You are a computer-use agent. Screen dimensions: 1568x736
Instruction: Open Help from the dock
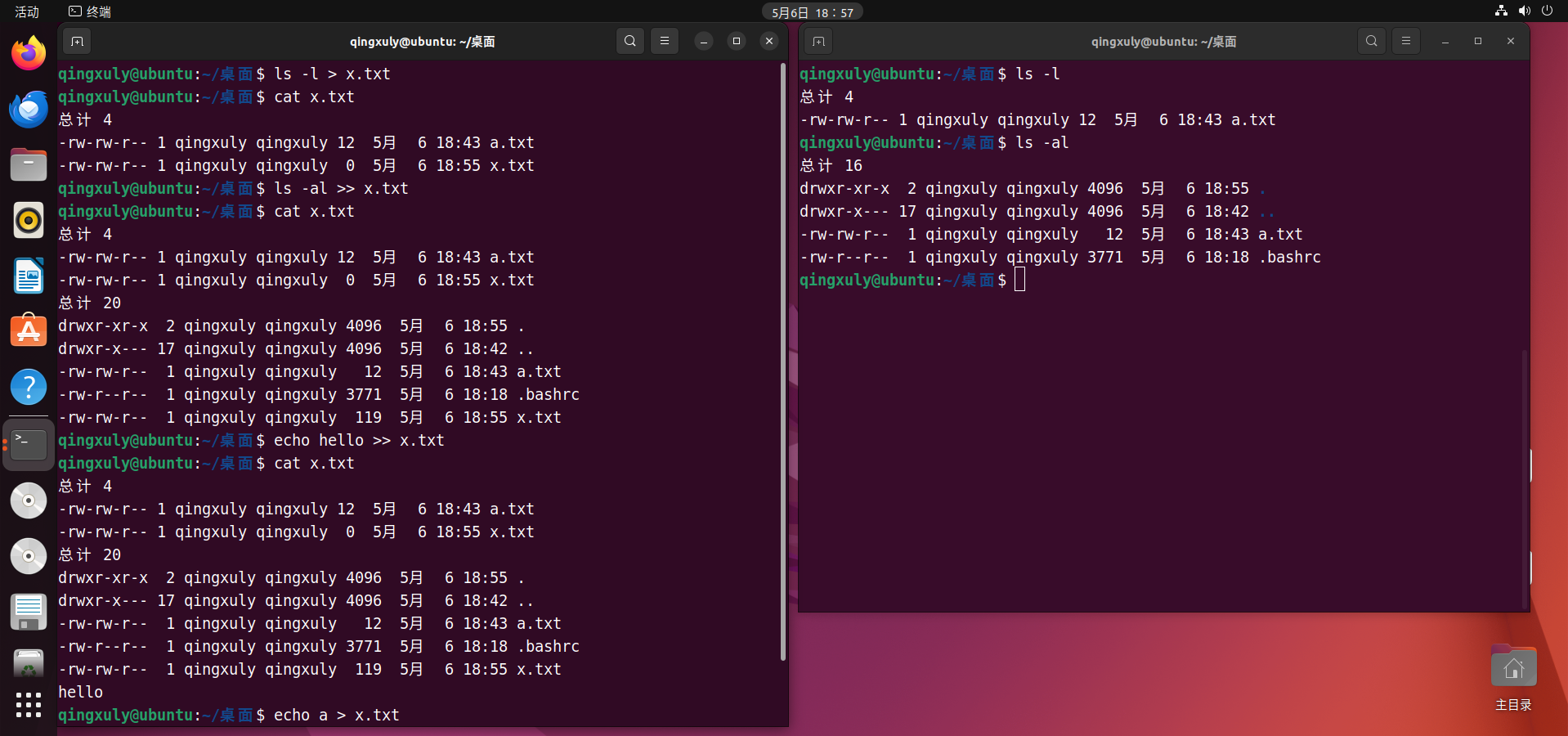29,388
